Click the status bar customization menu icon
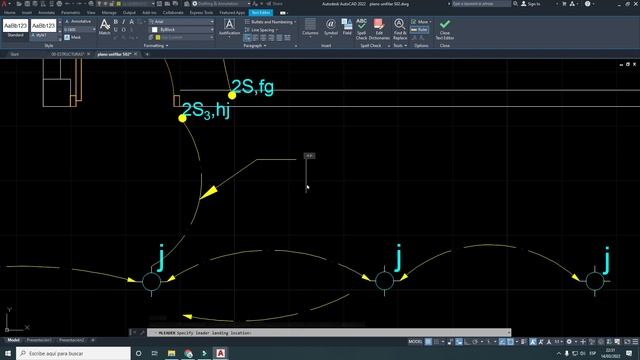The height and width of the screenshot is (360, 640). point(635,342)
